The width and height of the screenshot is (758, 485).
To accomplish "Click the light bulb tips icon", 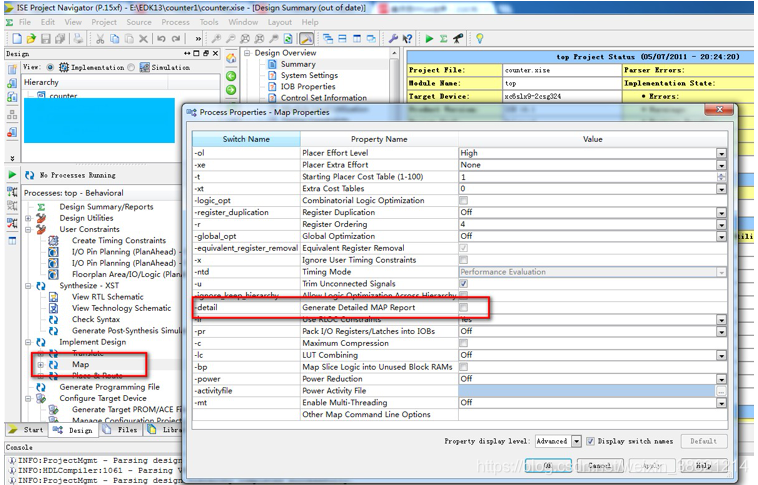I will [x=480, y=39].
